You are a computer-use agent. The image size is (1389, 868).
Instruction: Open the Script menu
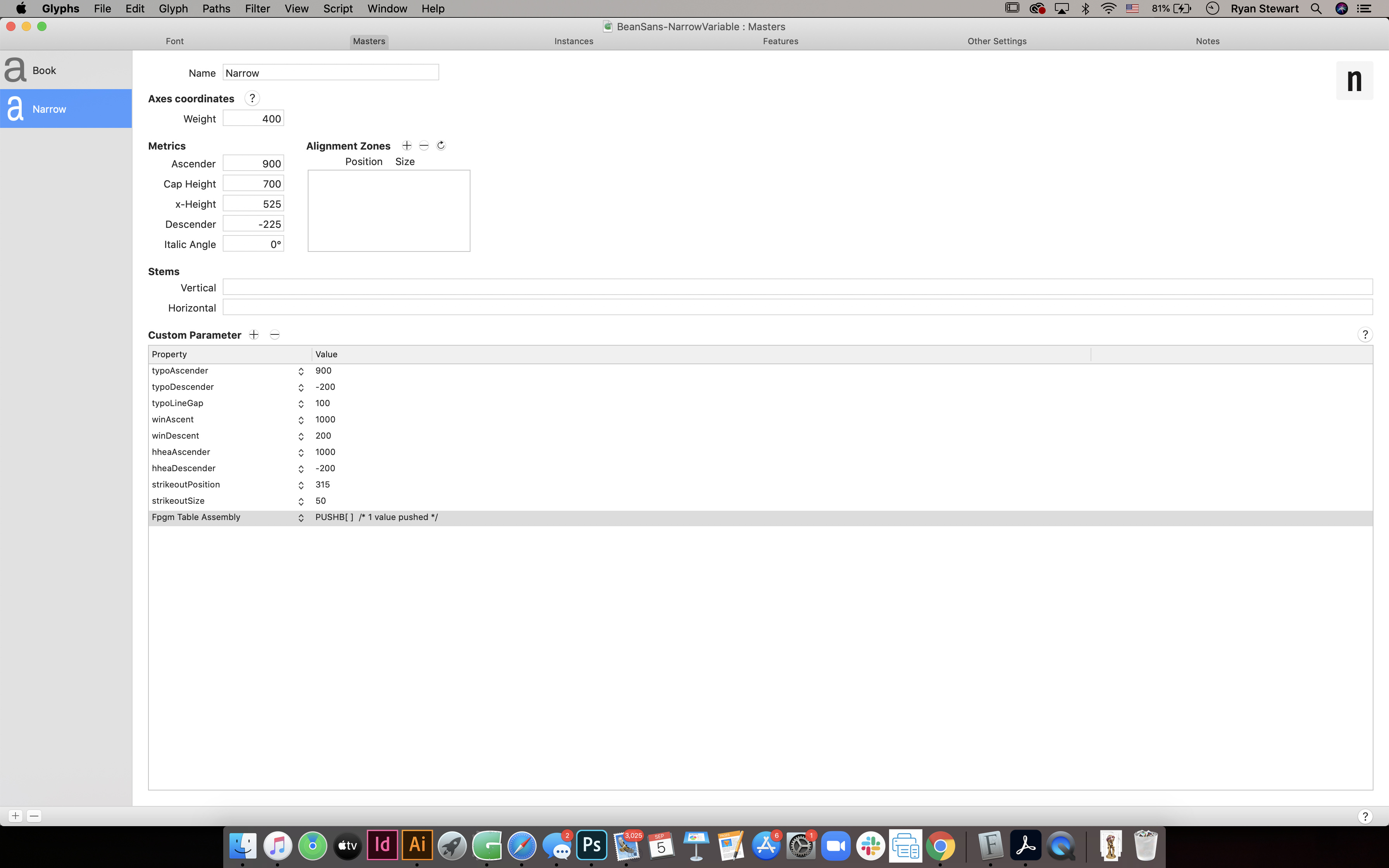point(338,9)
